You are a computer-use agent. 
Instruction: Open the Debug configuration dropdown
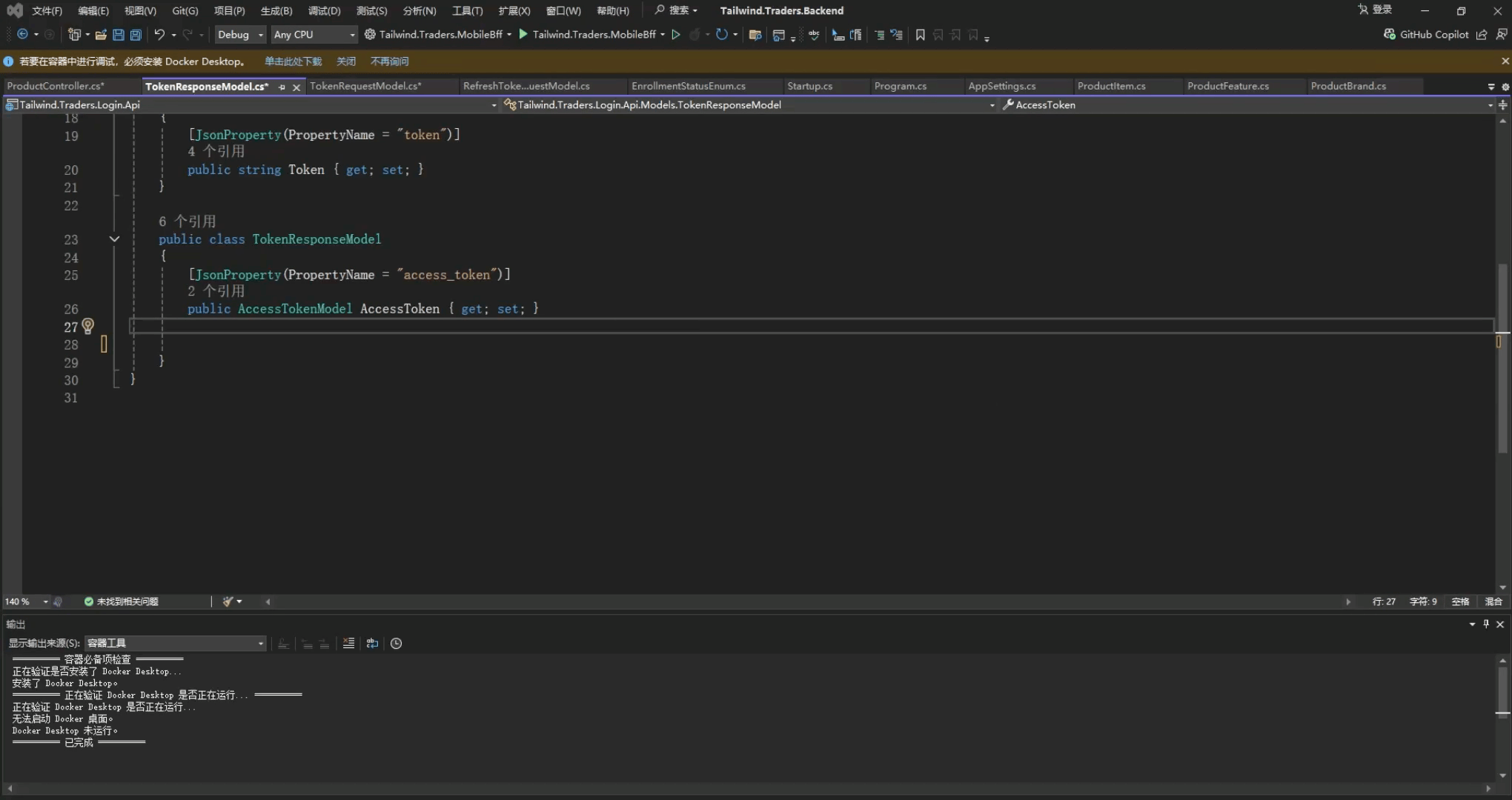tap(240, 35)
